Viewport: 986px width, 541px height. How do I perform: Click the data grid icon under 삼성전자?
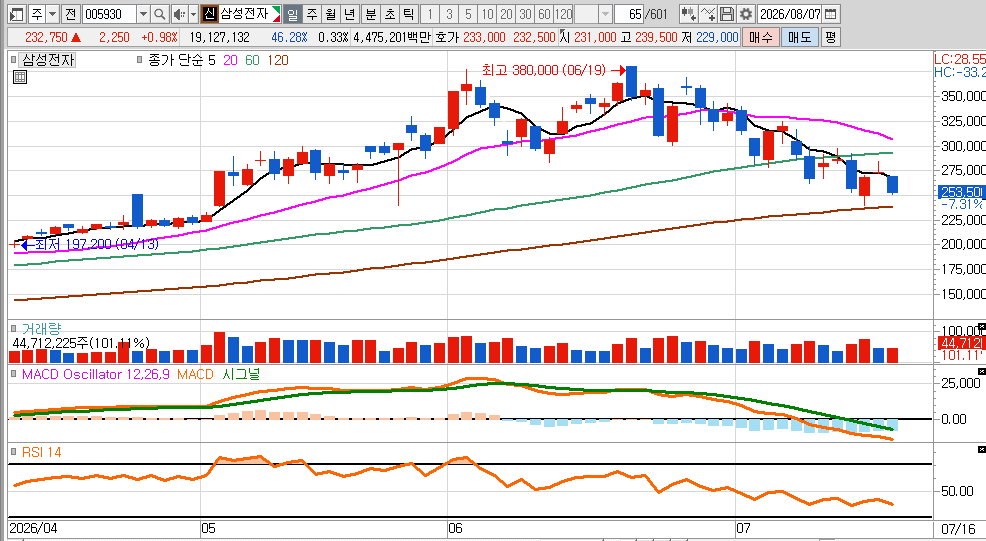tap(19, 77)
